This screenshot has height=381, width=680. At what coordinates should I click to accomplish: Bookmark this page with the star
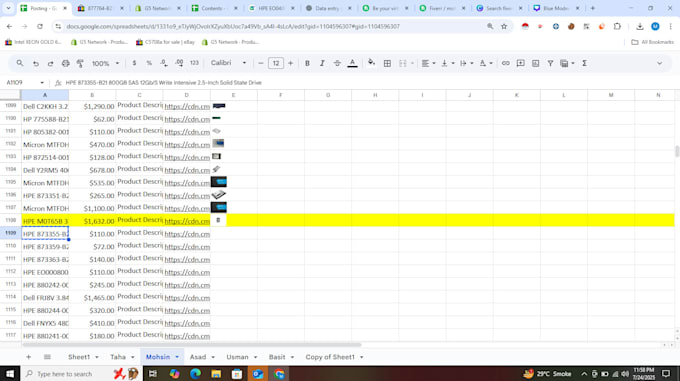[504, 26]
